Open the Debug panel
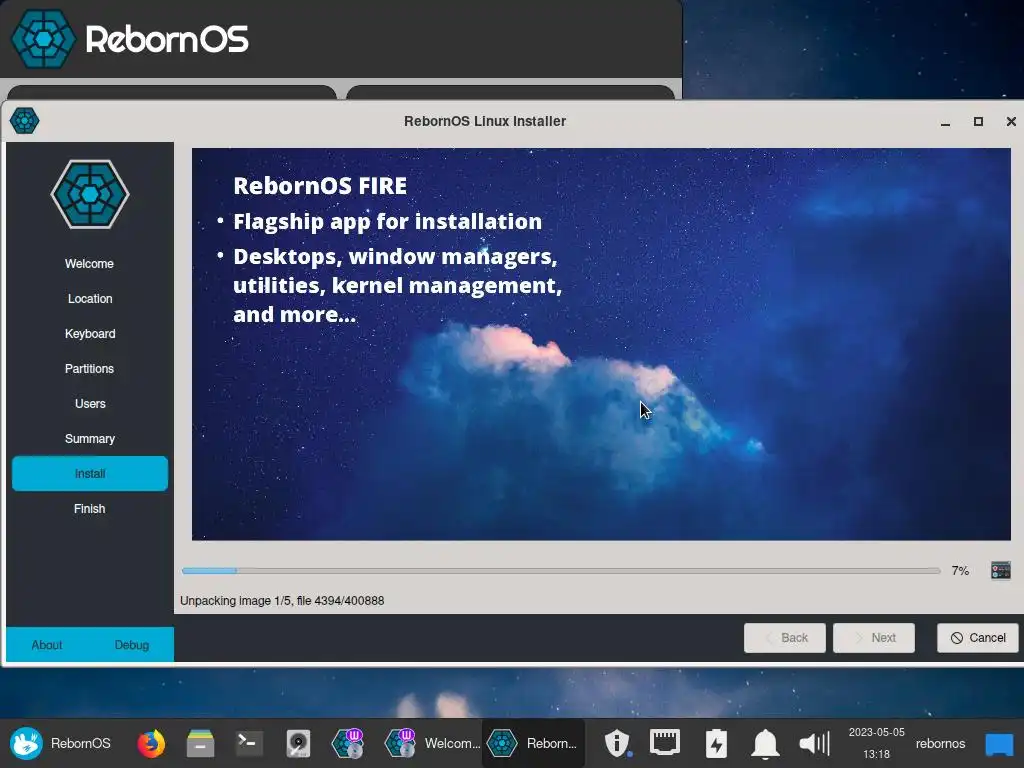The image size is (1024, 768). click(132, 645)
